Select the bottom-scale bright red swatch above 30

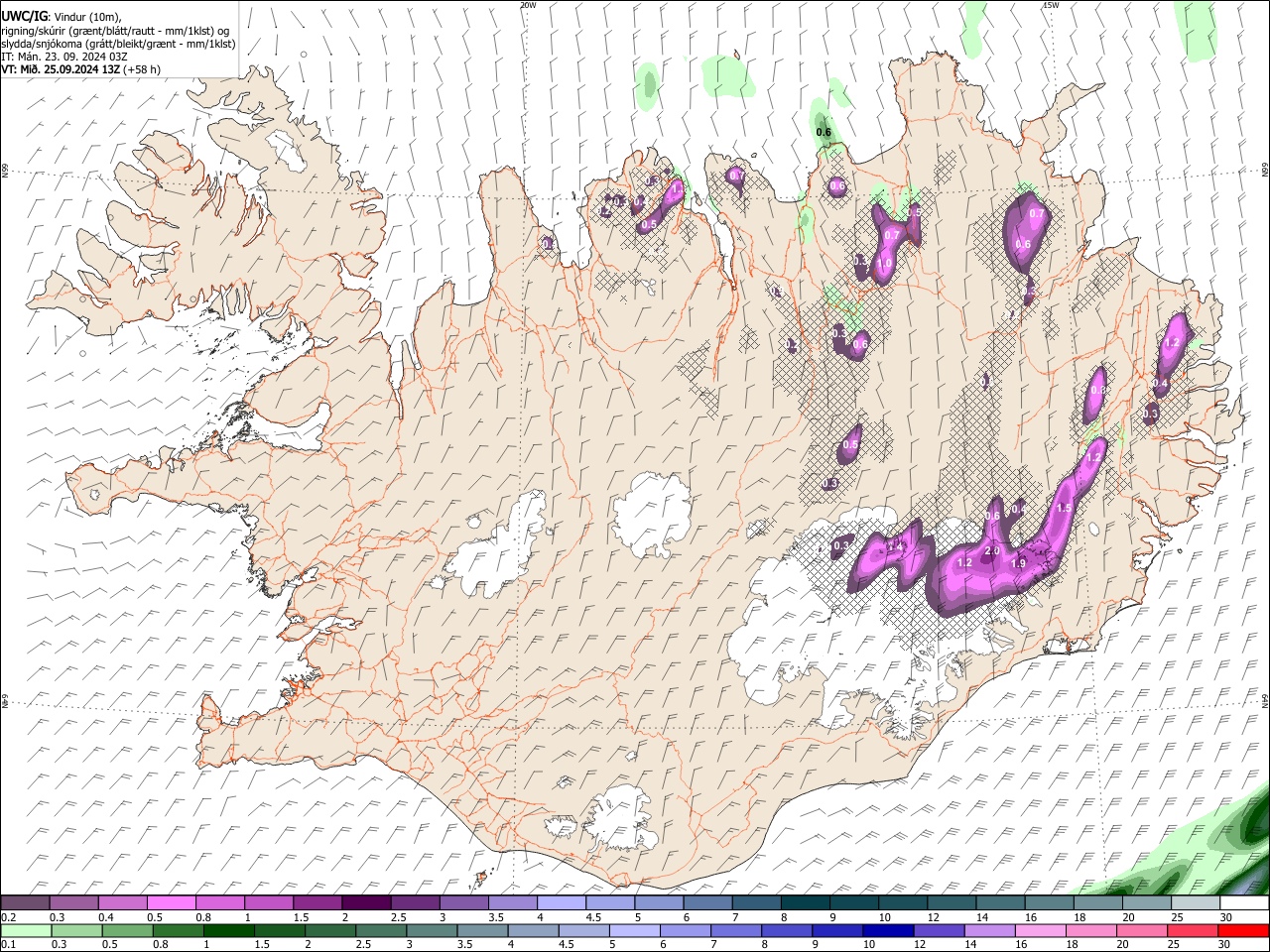(1244, 930)
